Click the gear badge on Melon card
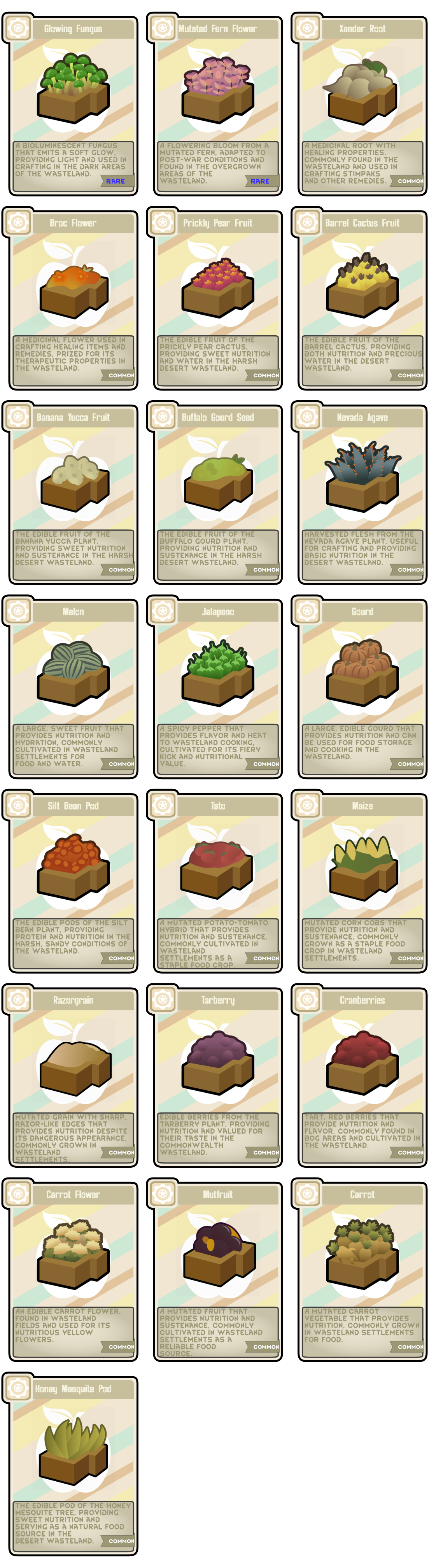The height and width of the screenshot is (1568, 429). click(x=18, y=611)
